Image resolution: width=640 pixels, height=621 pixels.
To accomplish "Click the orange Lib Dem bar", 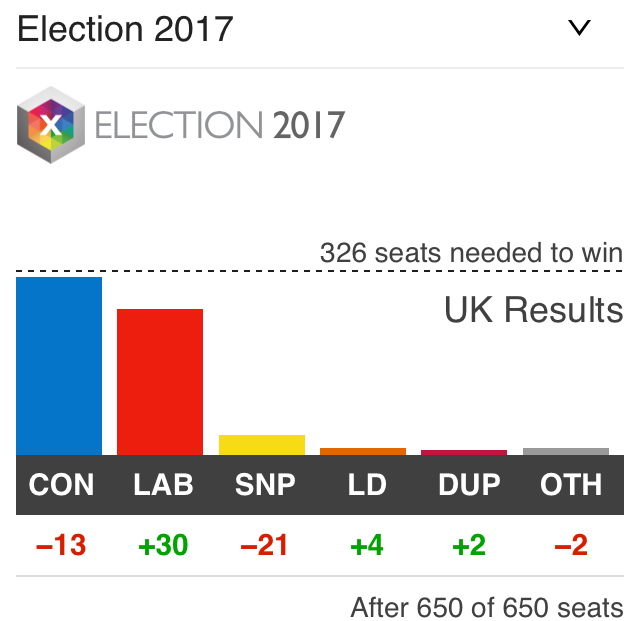I will click(x=363, y=452).
